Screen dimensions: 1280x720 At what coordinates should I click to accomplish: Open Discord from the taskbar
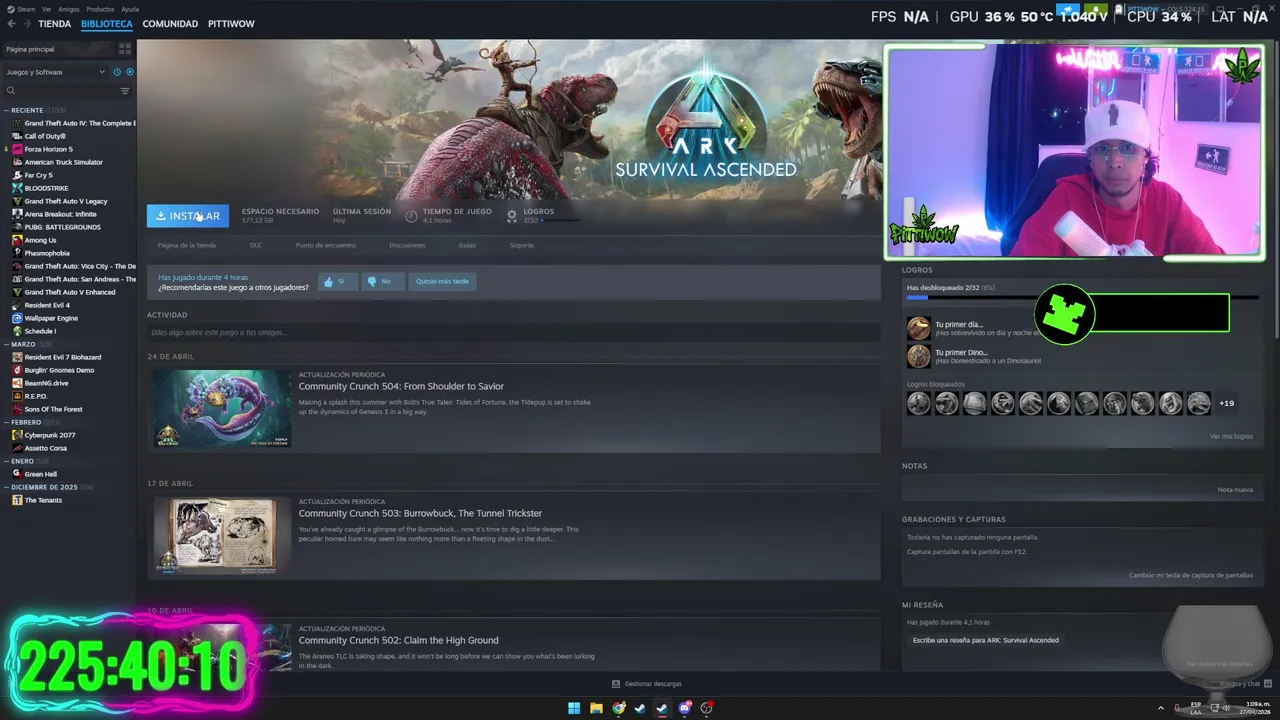(685, 708)
